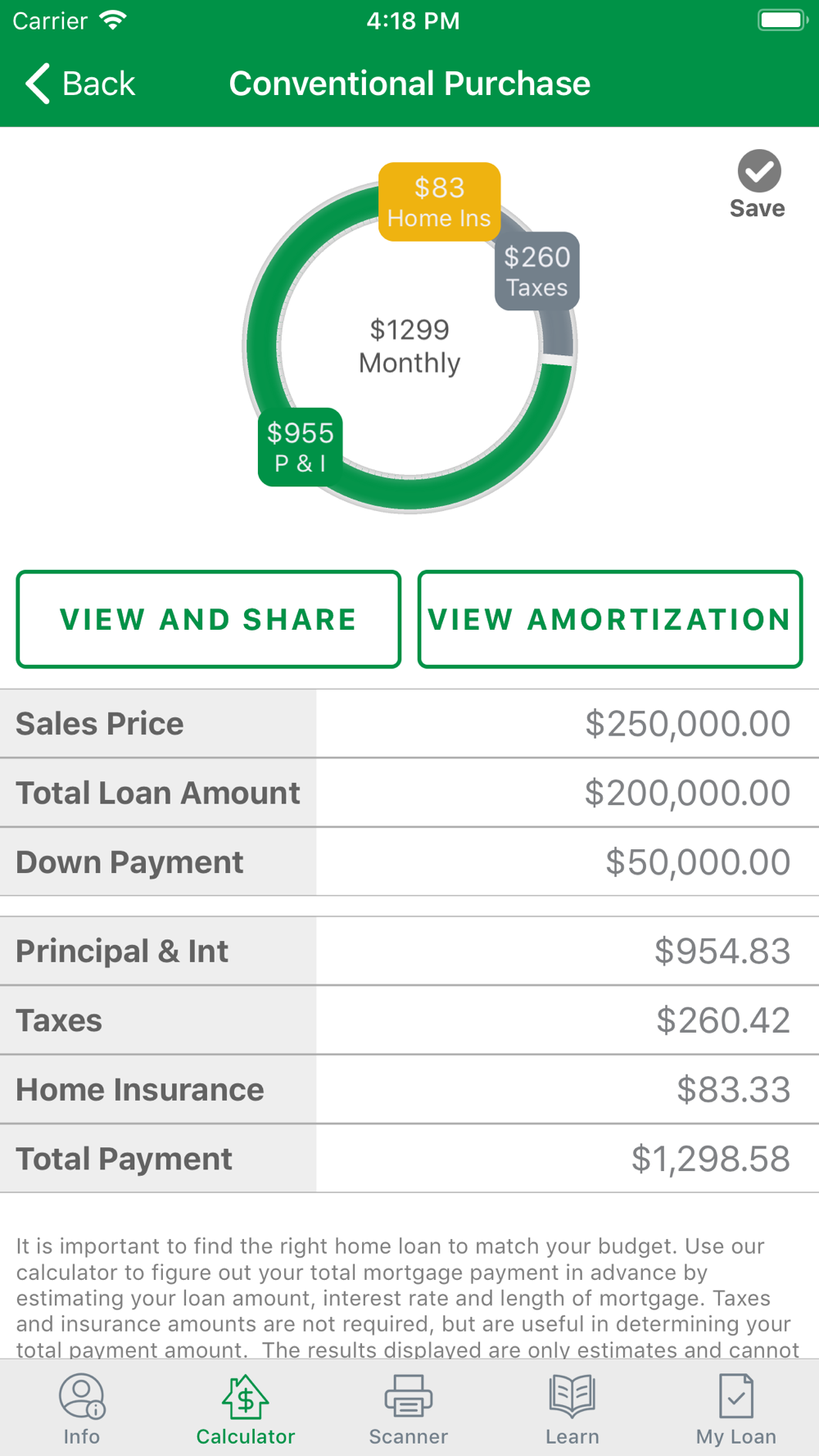The height and width of the screenshot is (1456, 819).
Task: Go back using the Back chevron
Action: 38,84
